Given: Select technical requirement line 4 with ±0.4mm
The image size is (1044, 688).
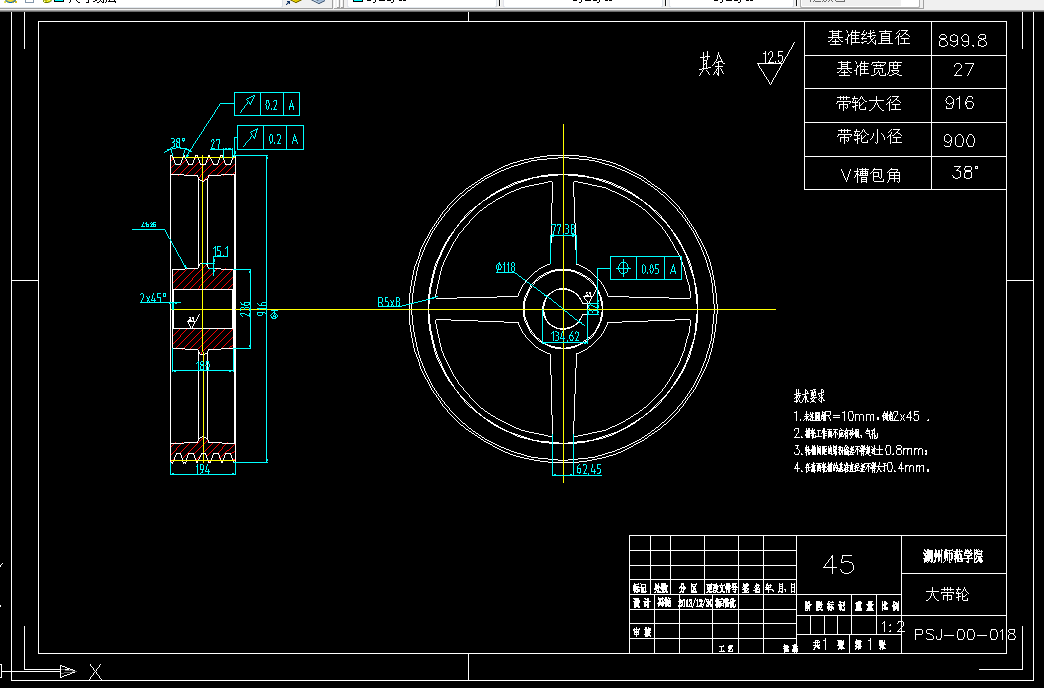Looking at the screenshot, I should point(862,468).
